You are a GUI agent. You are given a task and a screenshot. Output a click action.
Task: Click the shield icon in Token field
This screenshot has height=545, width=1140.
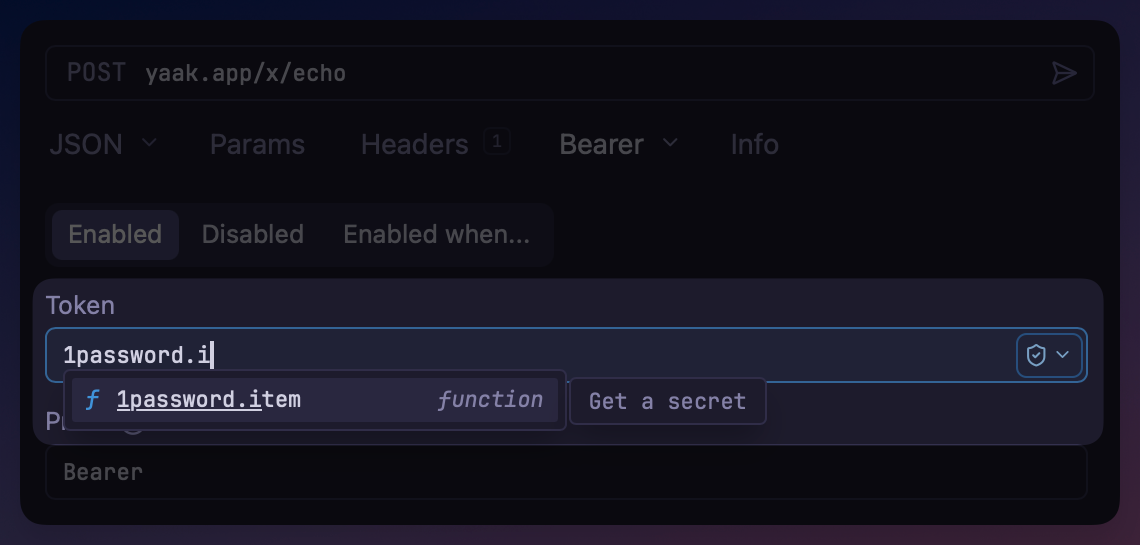point(1036,355)
